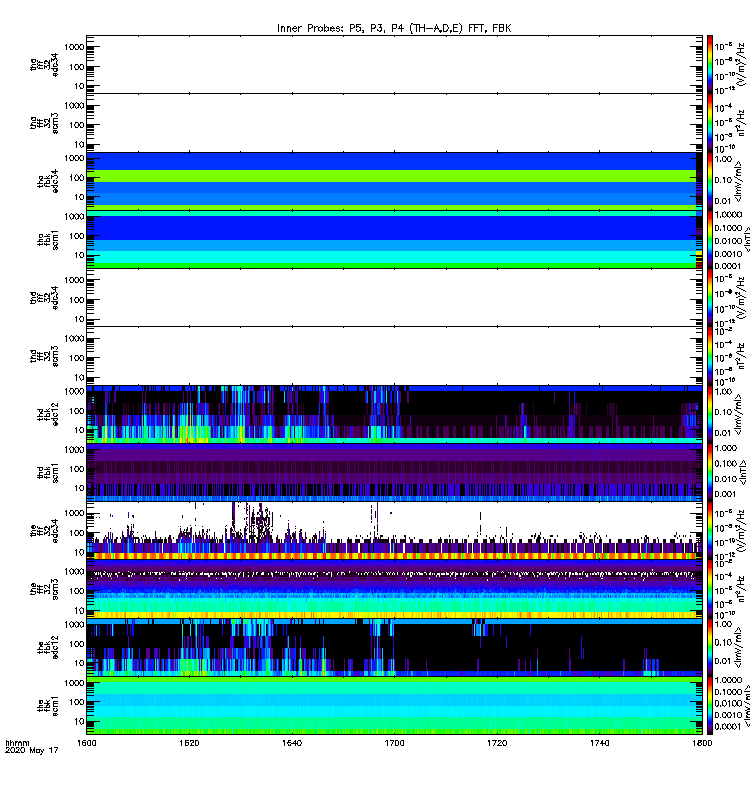This screenshot has height=800, width=750.
Task: Click the thd fbk edc12 color bar
Action: click(x=710, y=414)
